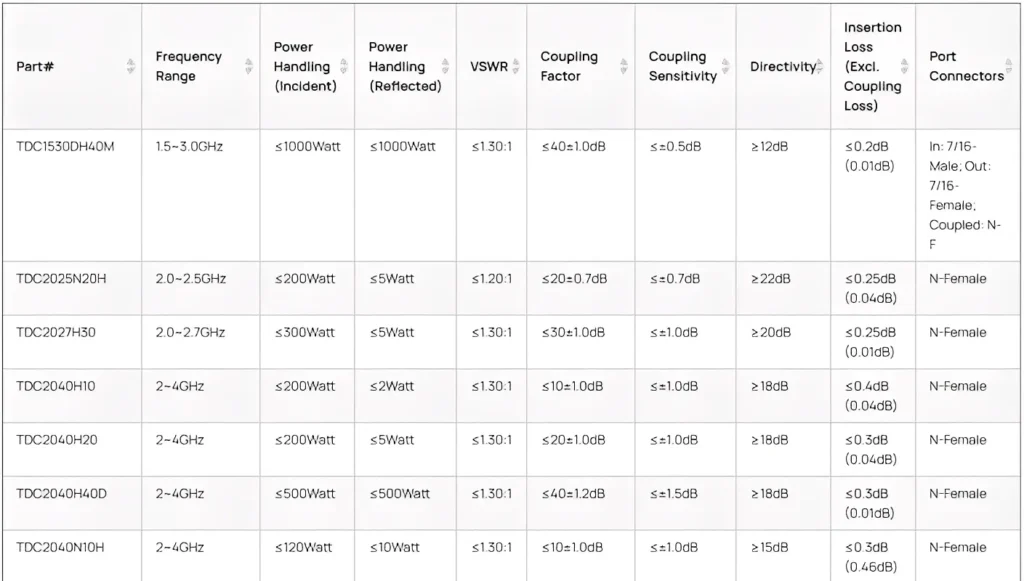The image size is (1024, 581).
Task: Sort table by Part# column icon
Action: [131, 66]
